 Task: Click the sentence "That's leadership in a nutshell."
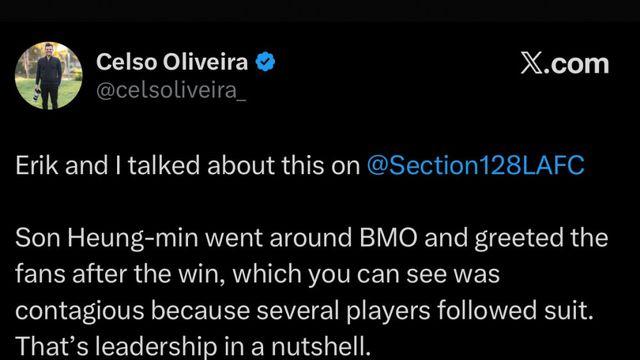pyautogui.click(x=193, y=346)
